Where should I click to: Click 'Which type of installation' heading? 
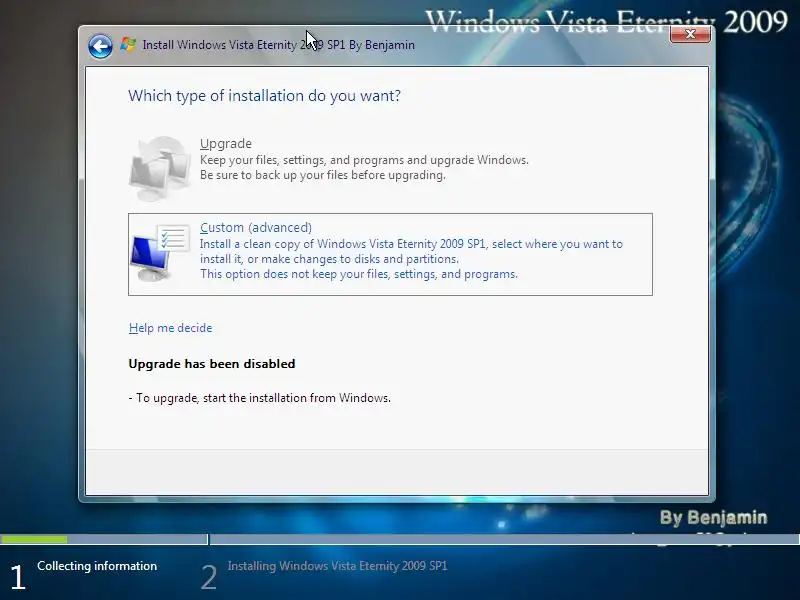click(x=264, y=96)
